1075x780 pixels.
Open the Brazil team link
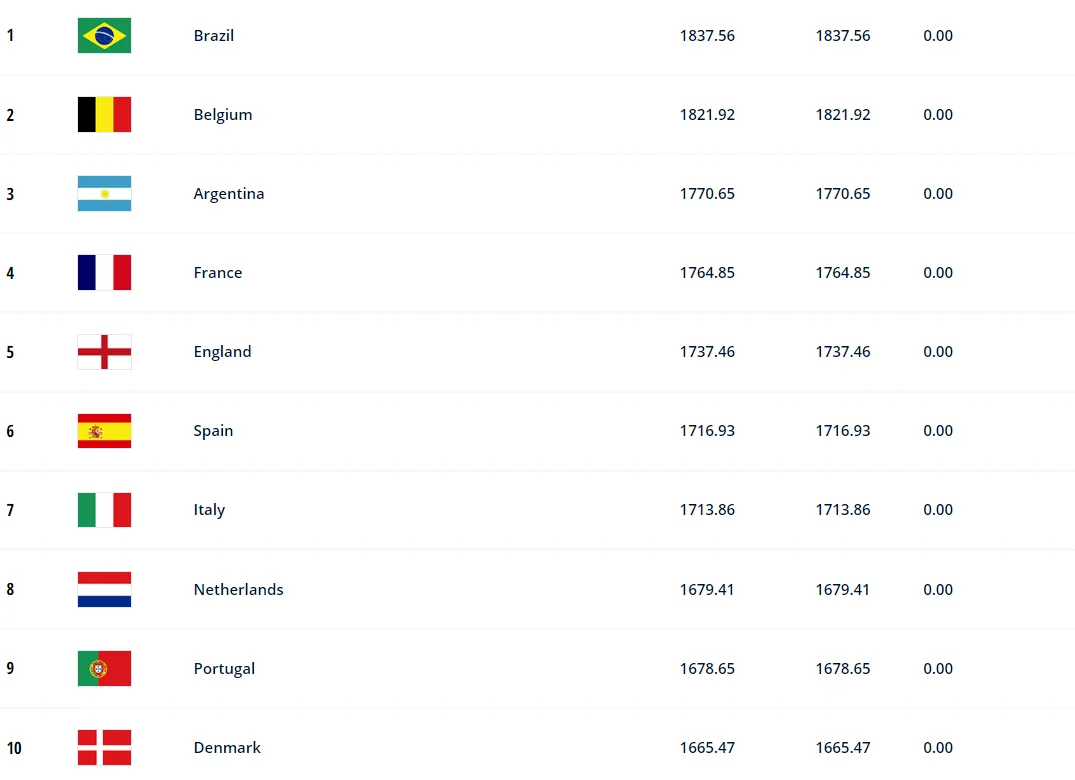[x=214, y=36]
